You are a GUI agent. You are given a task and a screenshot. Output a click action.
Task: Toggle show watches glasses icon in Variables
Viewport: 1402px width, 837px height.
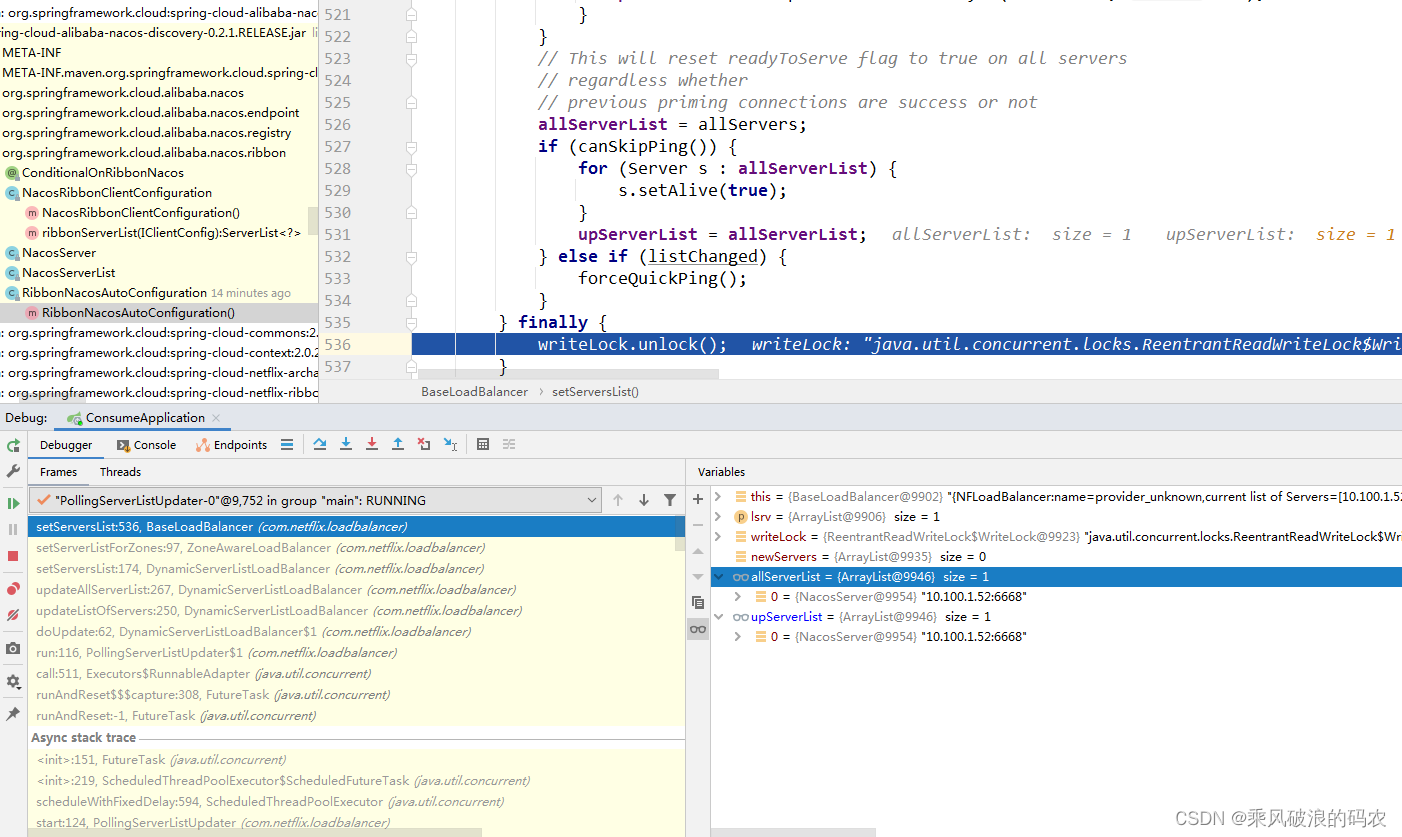click(x=698, y=628)
